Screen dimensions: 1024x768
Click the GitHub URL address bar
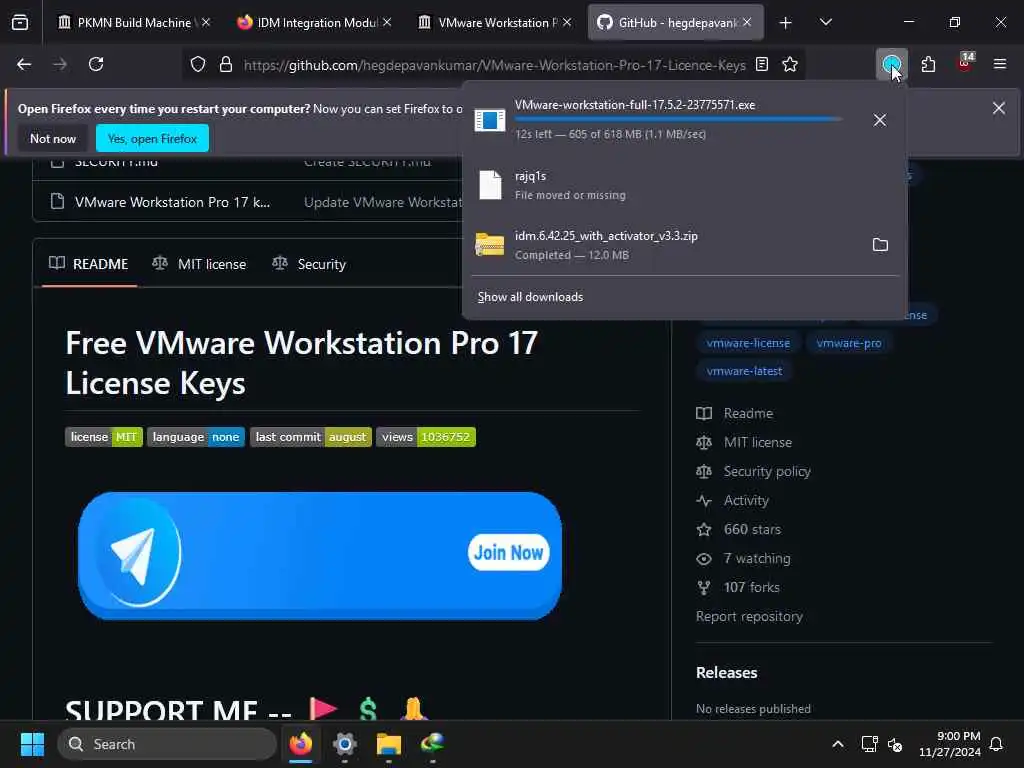tap(494, 65)
